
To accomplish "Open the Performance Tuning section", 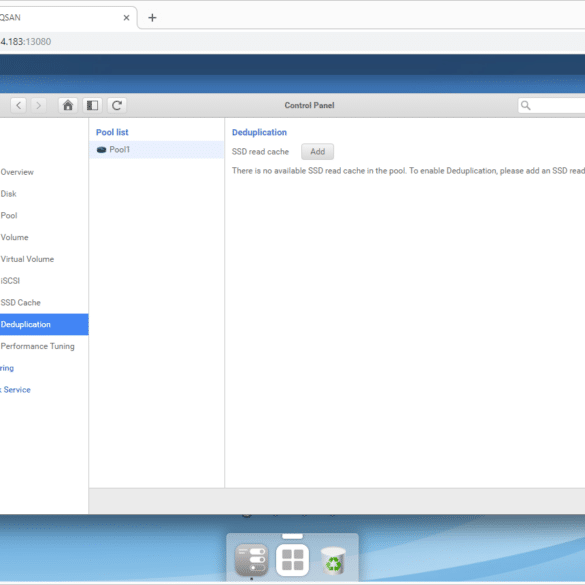I will click(x=38, y=346).
